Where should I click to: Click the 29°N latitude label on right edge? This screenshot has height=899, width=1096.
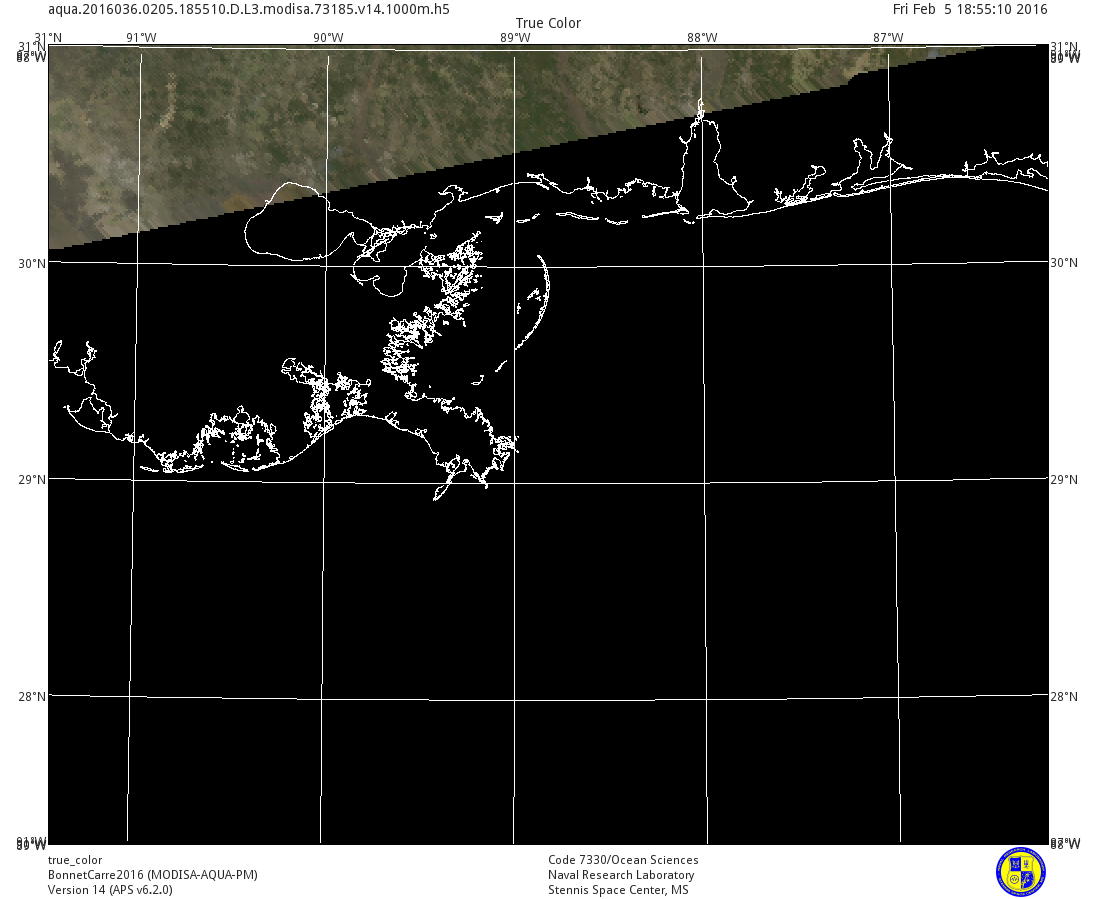coord(1064,480)
